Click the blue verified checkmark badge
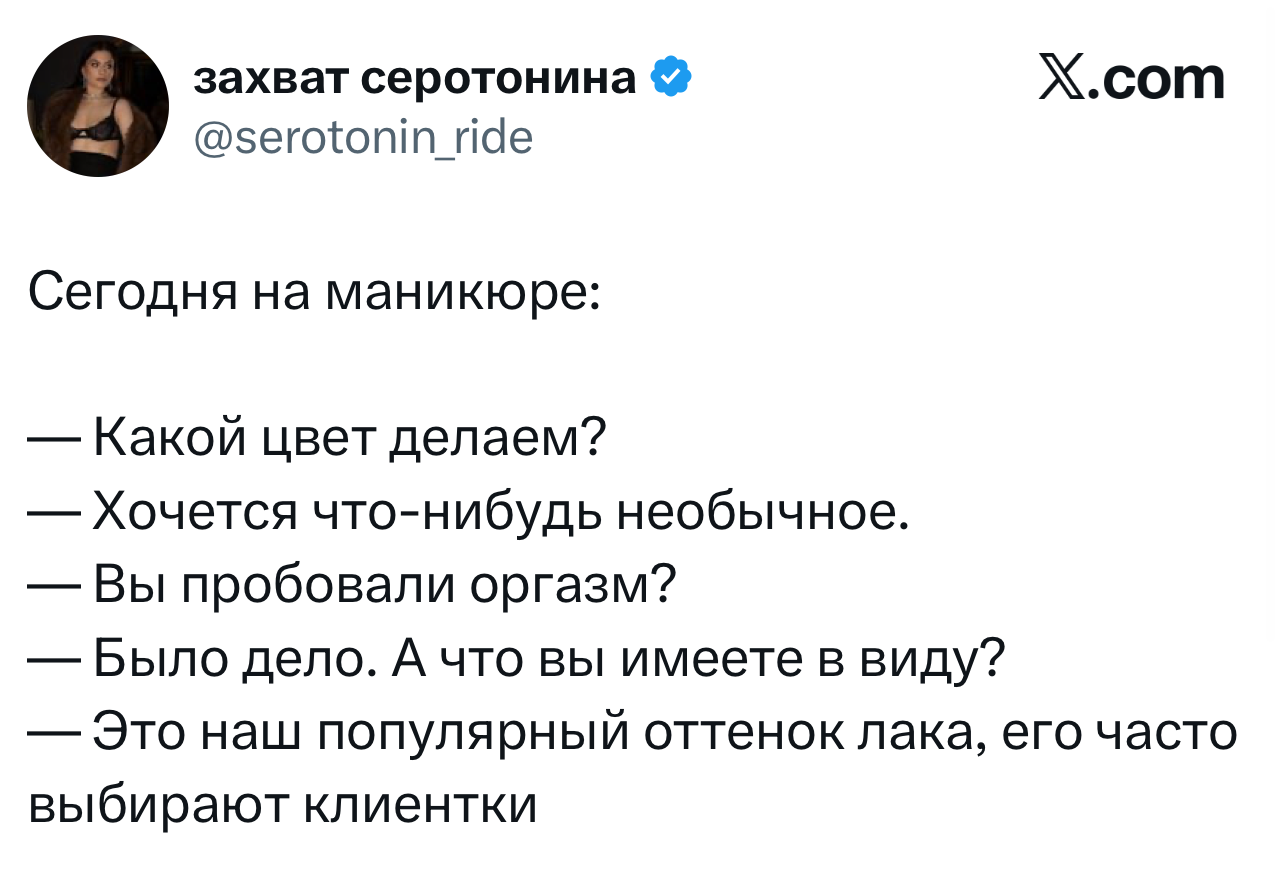1284x881 pixels. point(670,77)
